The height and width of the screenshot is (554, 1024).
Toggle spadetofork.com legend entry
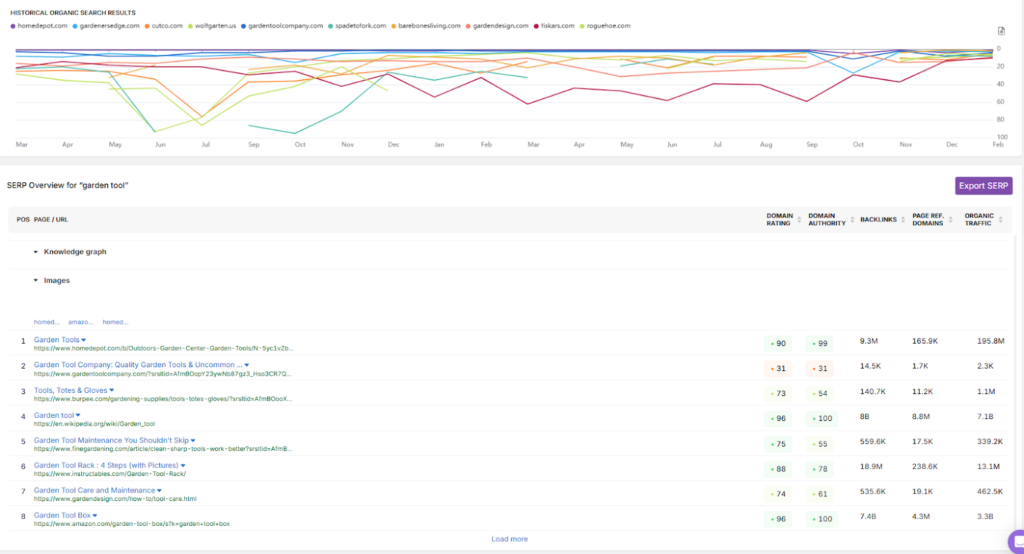(x=357, y=26)
